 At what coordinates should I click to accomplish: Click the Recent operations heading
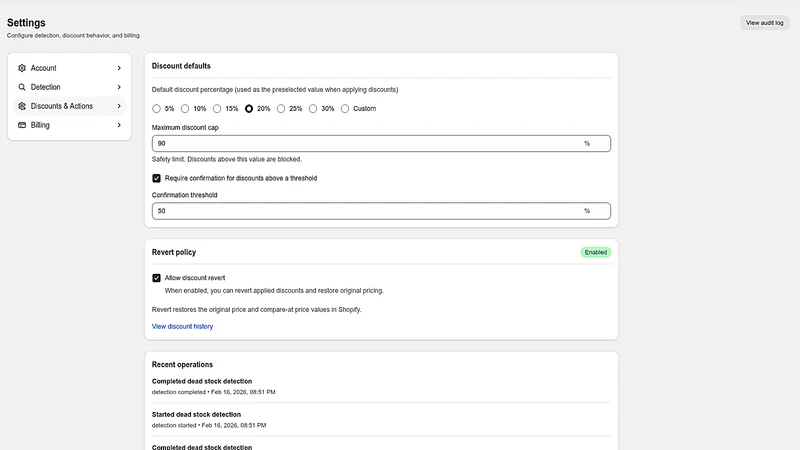click(182, 364)
